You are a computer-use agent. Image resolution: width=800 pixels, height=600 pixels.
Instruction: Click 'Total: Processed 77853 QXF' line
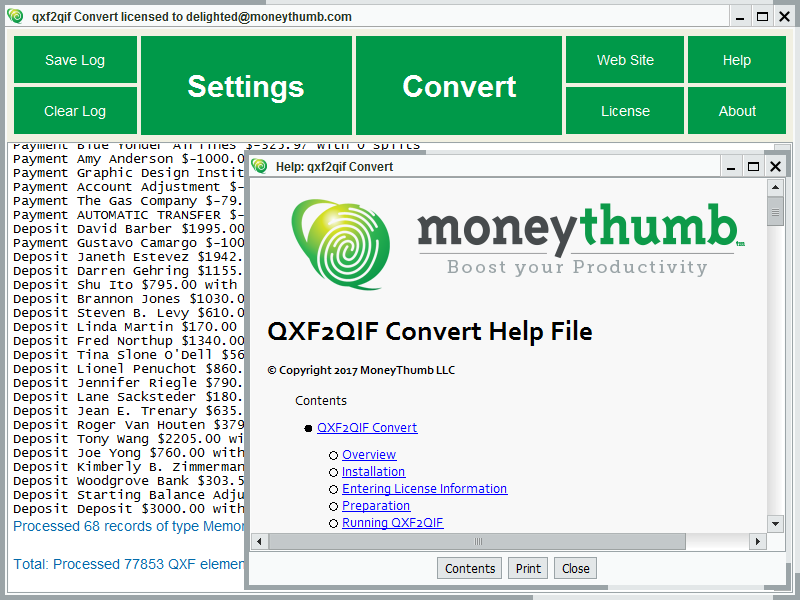click(x=129, y=564)
